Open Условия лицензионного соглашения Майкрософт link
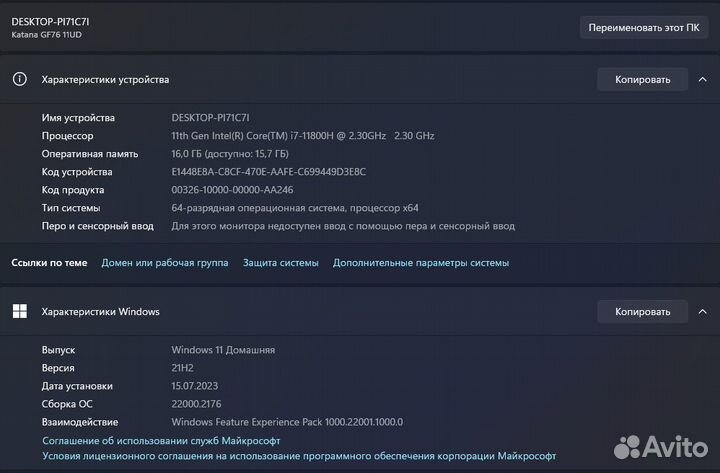The width and height of the screenshot is (720, 473). pyautogui.click(x=299, y=456)
